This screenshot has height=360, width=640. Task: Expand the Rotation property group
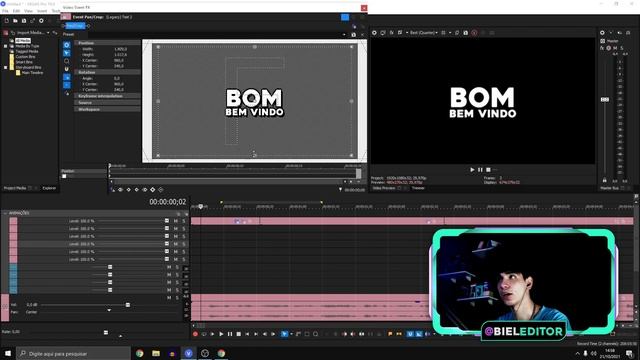107,72
